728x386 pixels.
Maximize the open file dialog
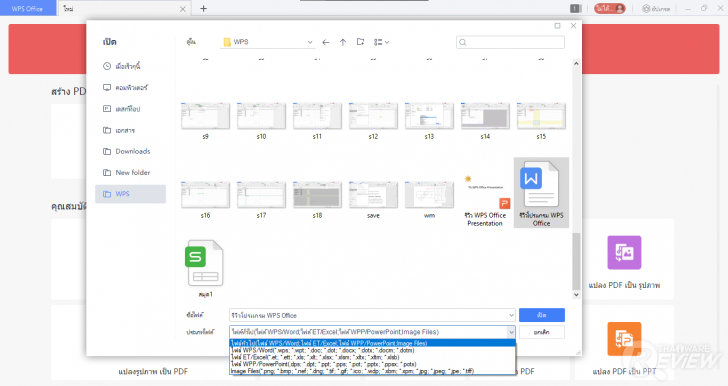(558, 26)
